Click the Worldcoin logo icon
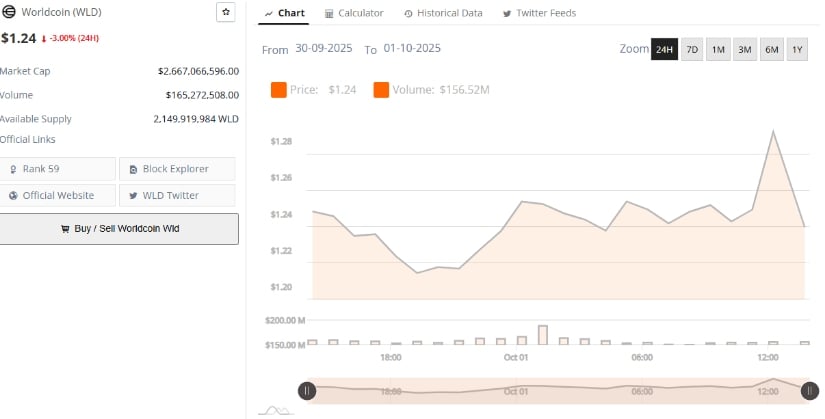This screenshot has height=419, width=825. point(9,12)
